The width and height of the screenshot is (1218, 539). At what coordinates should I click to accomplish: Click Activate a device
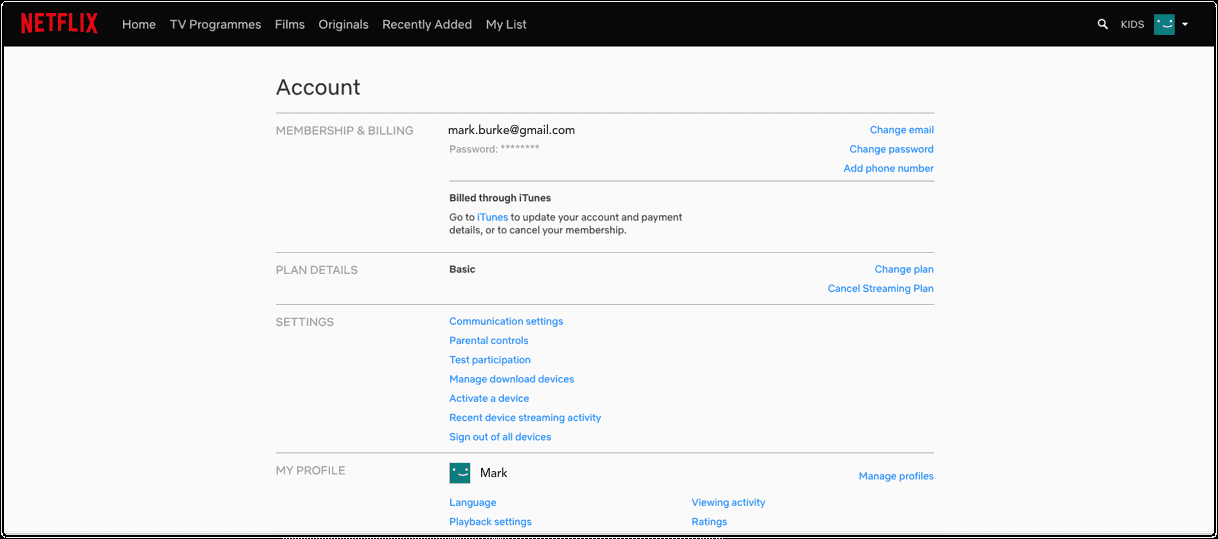coord(489,398)
